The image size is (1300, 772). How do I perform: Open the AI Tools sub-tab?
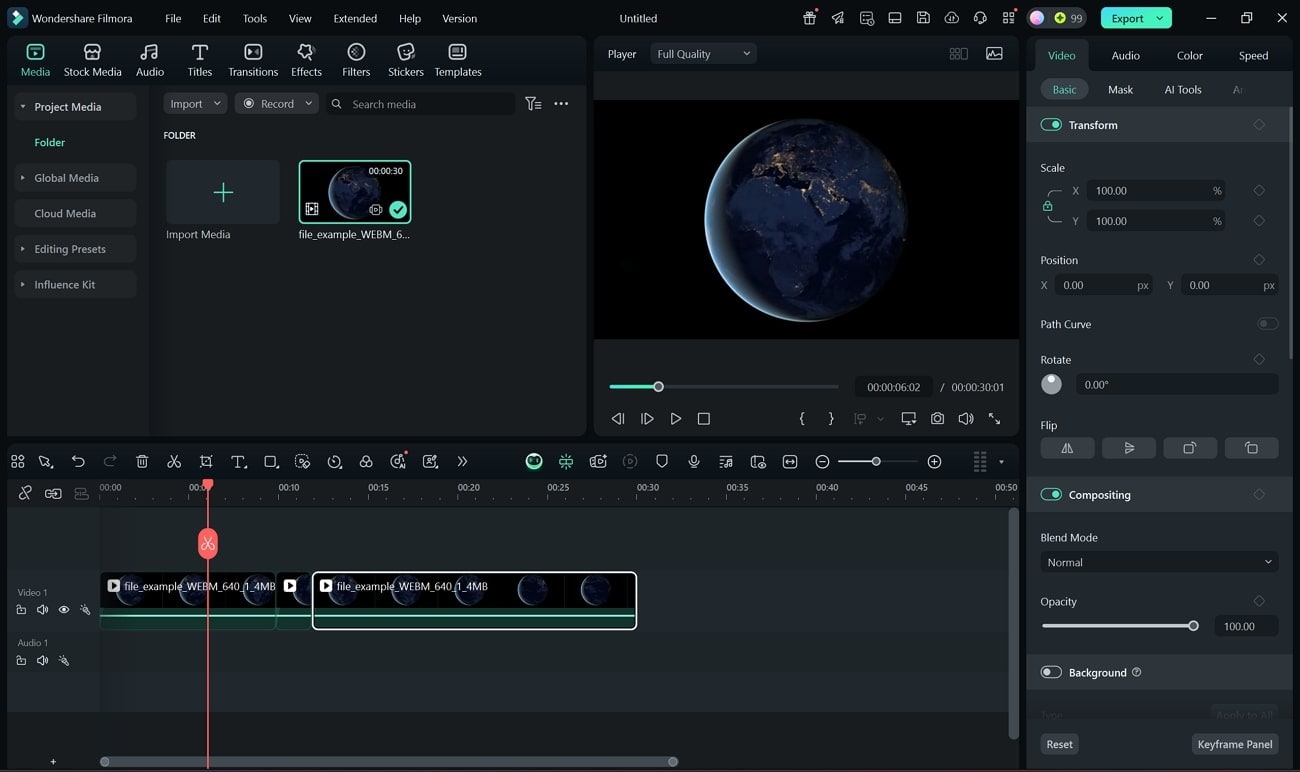click(1182, 90)
